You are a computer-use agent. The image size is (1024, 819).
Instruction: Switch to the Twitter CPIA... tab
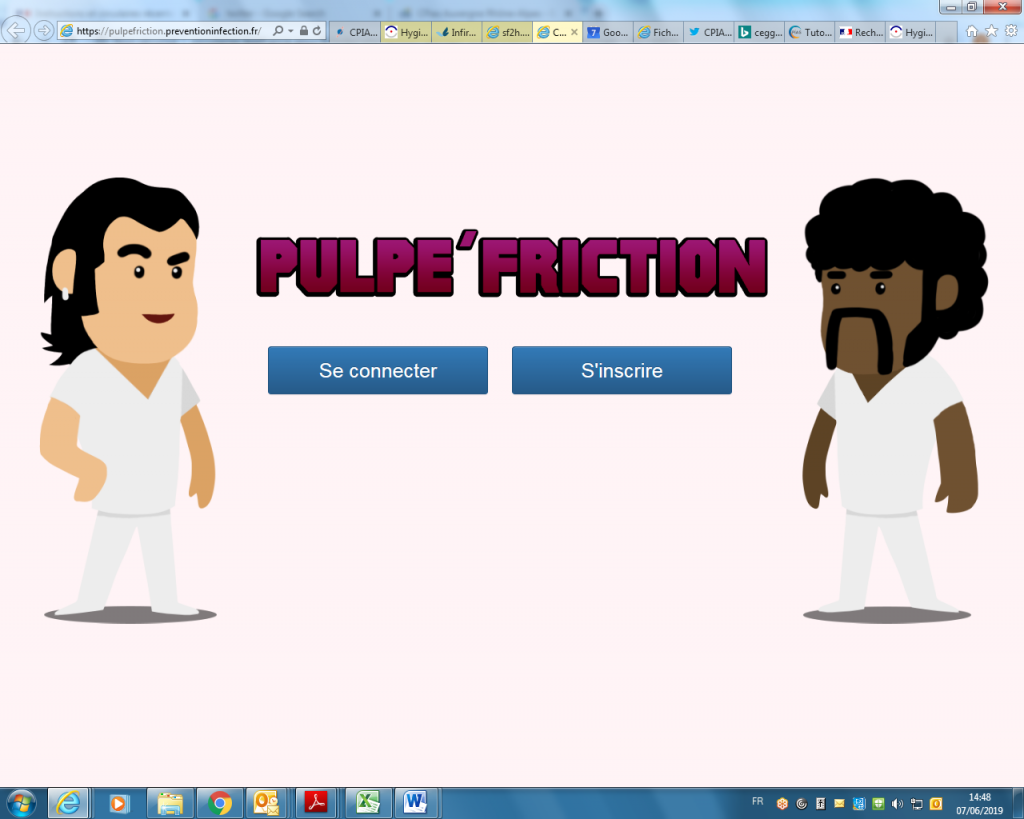[709, 32]
